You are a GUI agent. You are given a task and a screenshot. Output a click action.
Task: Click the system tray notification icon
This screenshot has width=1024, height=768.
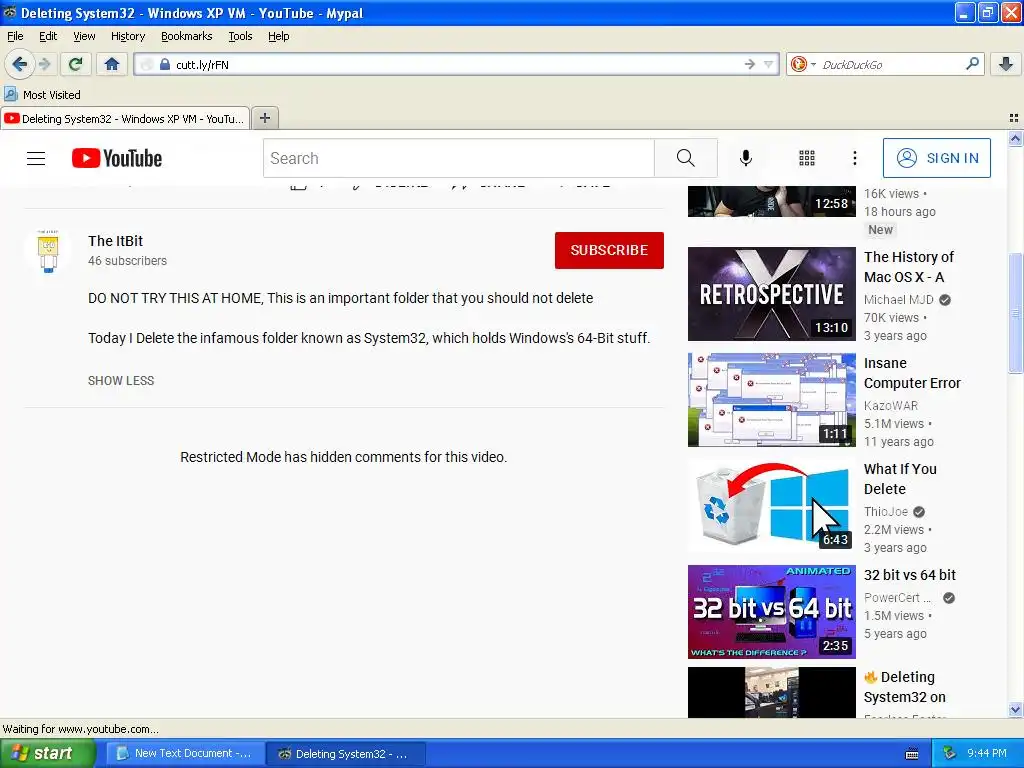click(x=950, y=753)
